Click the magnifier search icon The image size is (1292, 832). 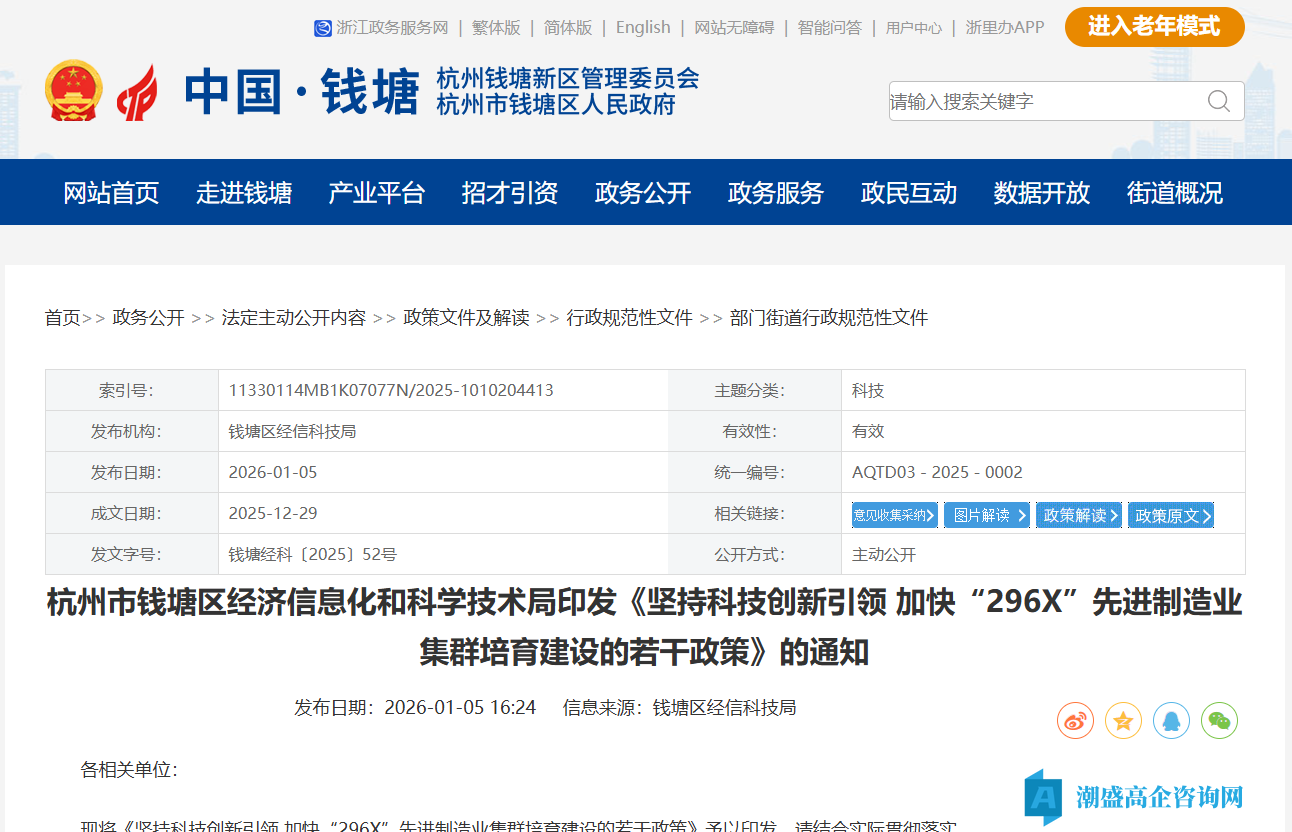(x=1219, y=101)
